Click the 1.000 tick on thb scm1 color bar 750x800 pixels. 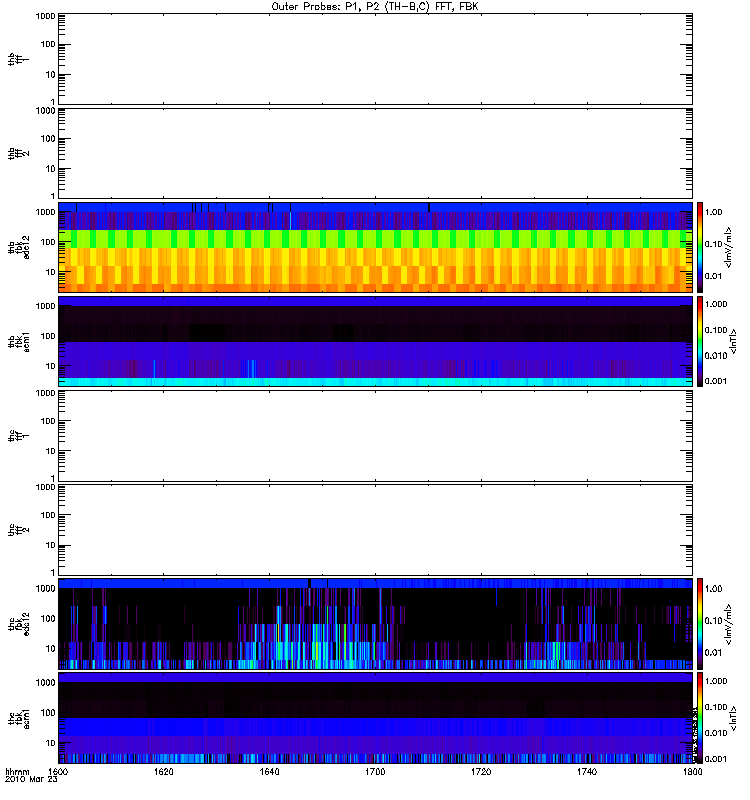716,304
